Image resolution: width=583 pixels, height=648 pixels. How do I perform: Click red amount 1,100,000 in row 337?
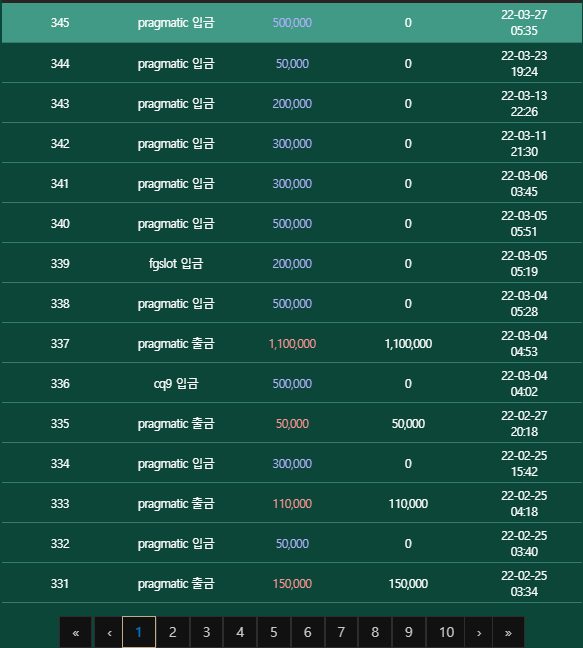pos(292,344)
